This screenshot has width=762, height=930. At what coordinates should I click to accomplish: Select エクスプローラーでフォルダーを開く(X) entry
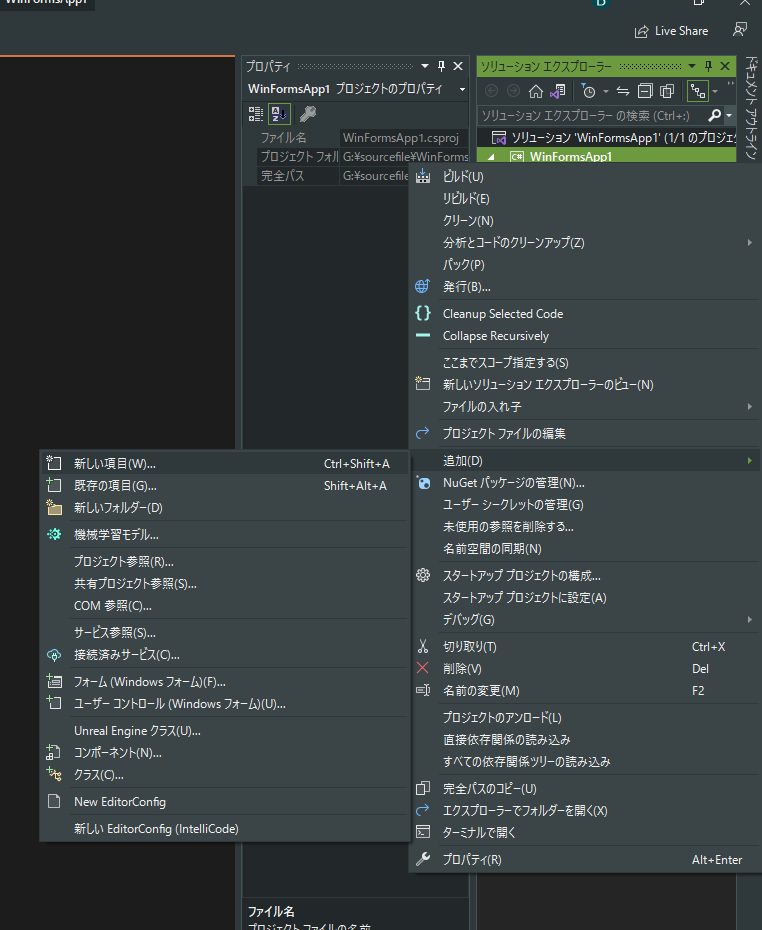click(585, 811)
